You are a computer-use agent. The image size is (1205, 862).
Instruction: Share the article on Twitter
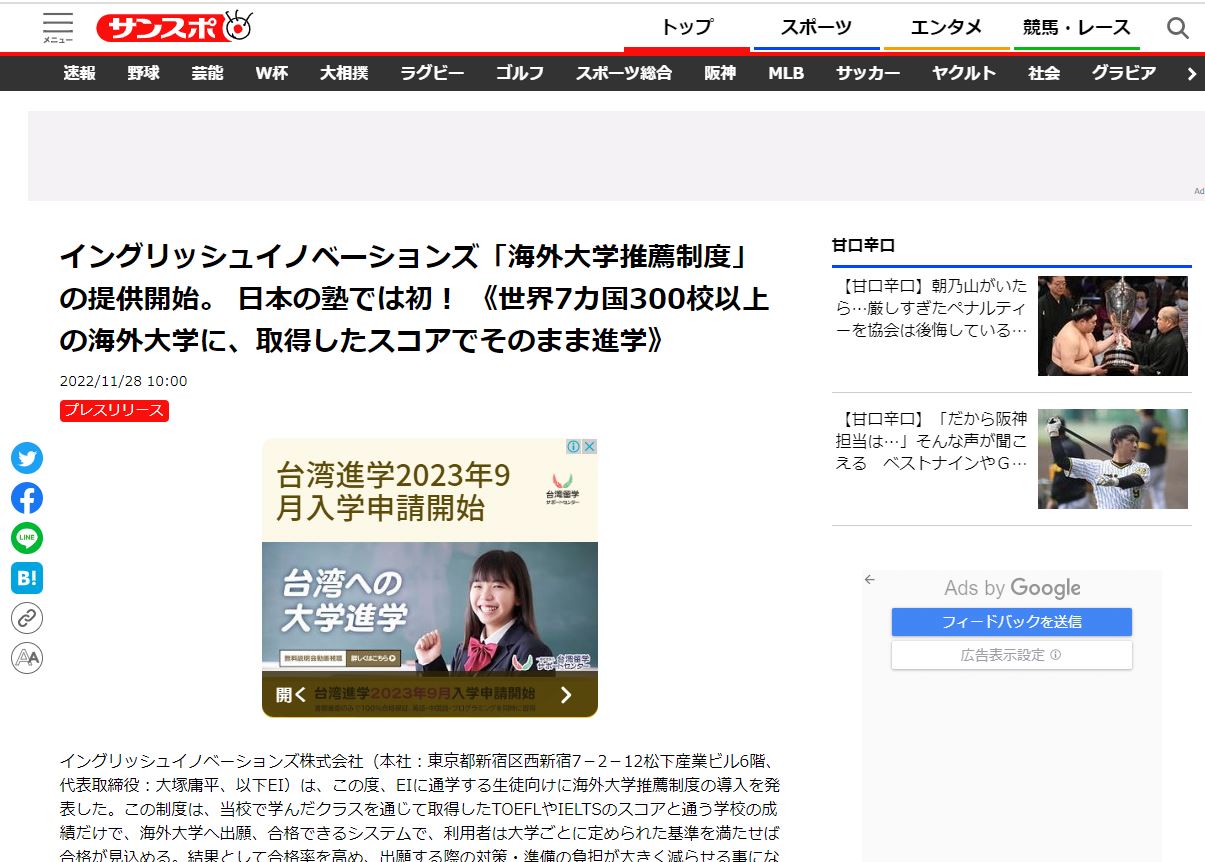tap(27, 458)
